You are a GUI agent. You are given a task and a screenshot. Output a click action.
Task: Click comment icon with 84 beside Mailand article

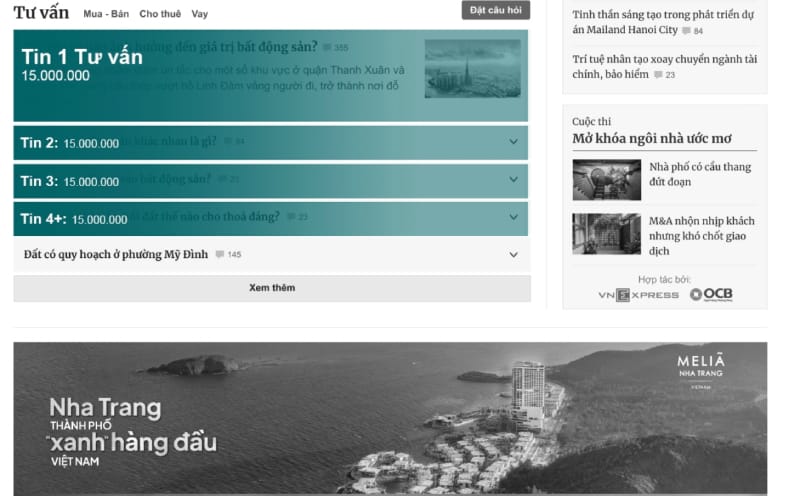pyautogui.click(x=687, y=31)
